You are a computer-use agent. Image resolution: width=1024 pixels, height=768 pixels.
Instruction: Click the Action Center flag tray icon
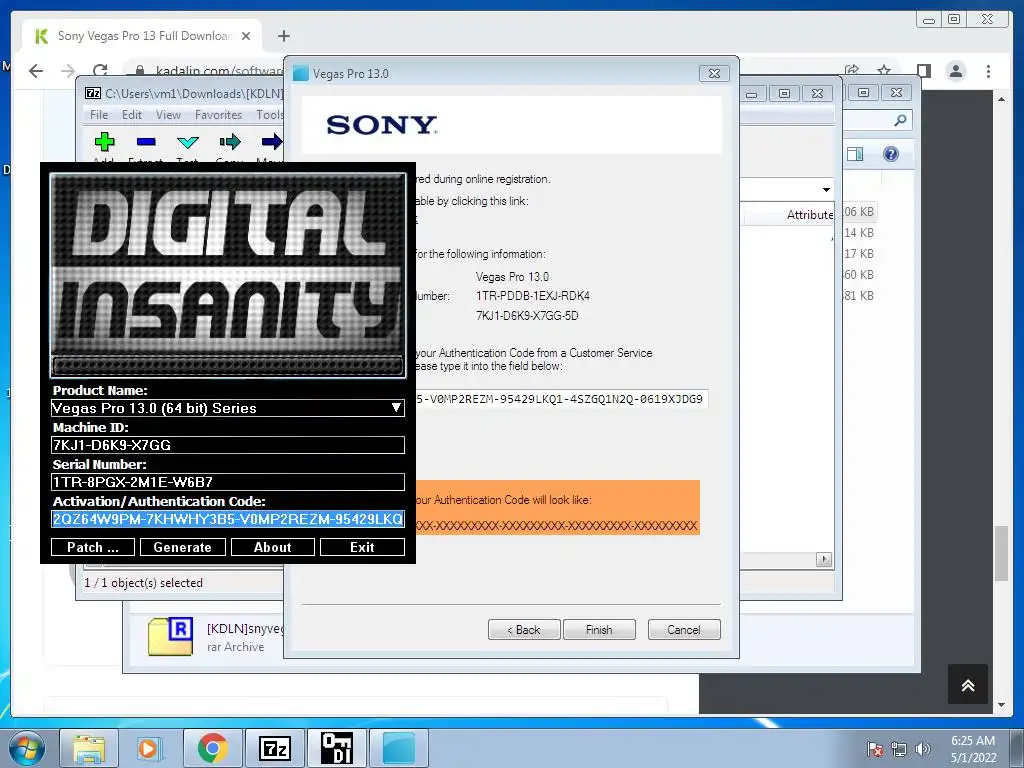point(875,749)
